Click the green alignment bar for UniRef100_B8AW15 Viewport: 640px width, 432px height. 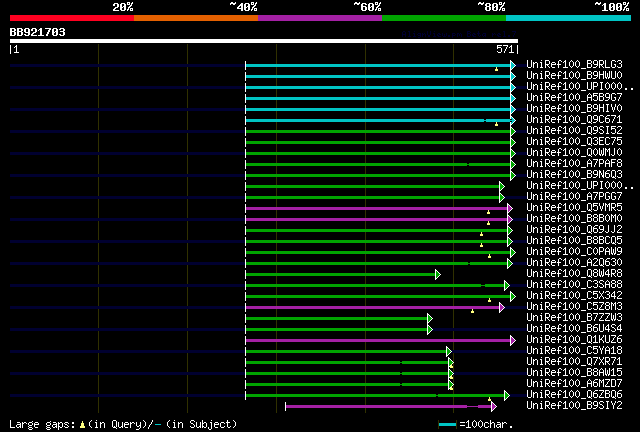point(347,374)
